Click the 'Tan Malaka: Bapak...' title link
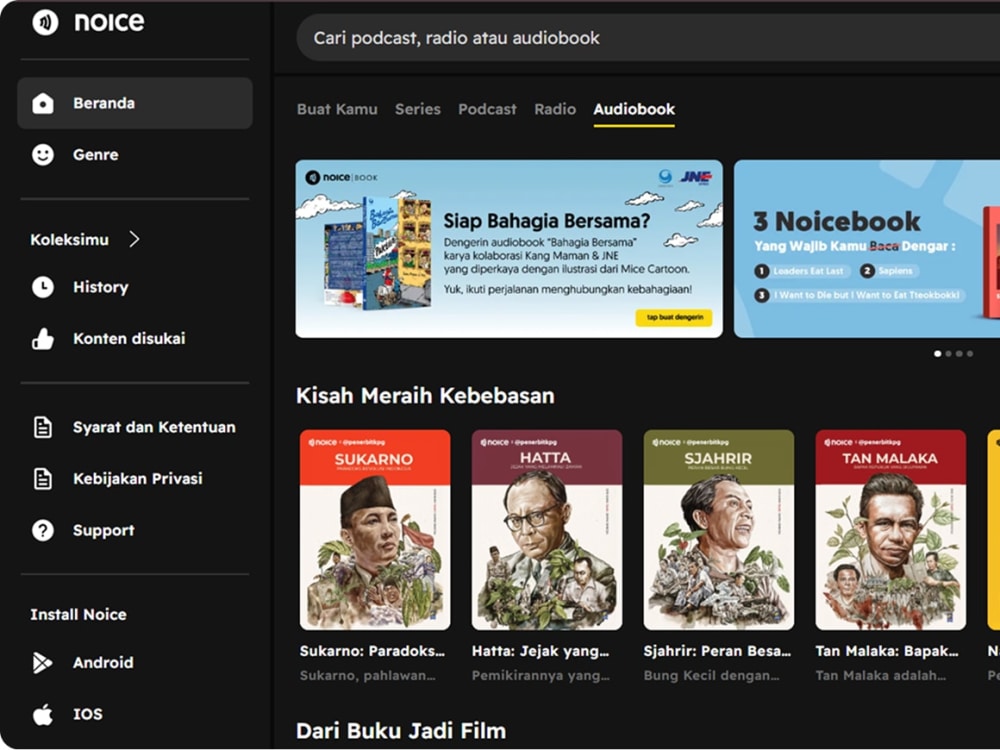 point(886,651)
